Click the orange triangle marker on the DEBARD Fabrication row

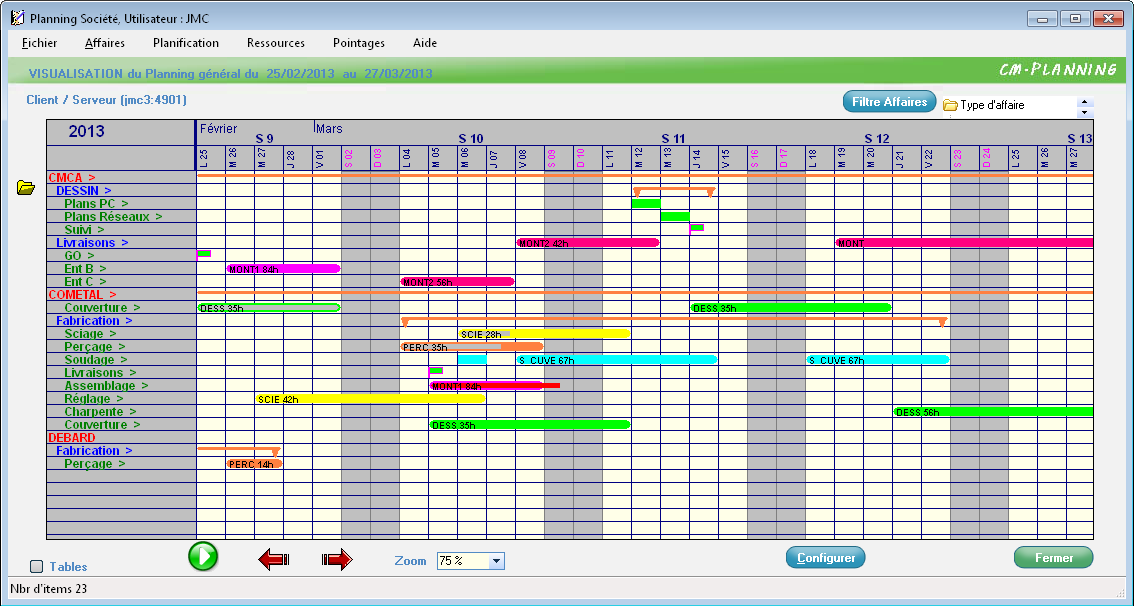pos(276,452)
